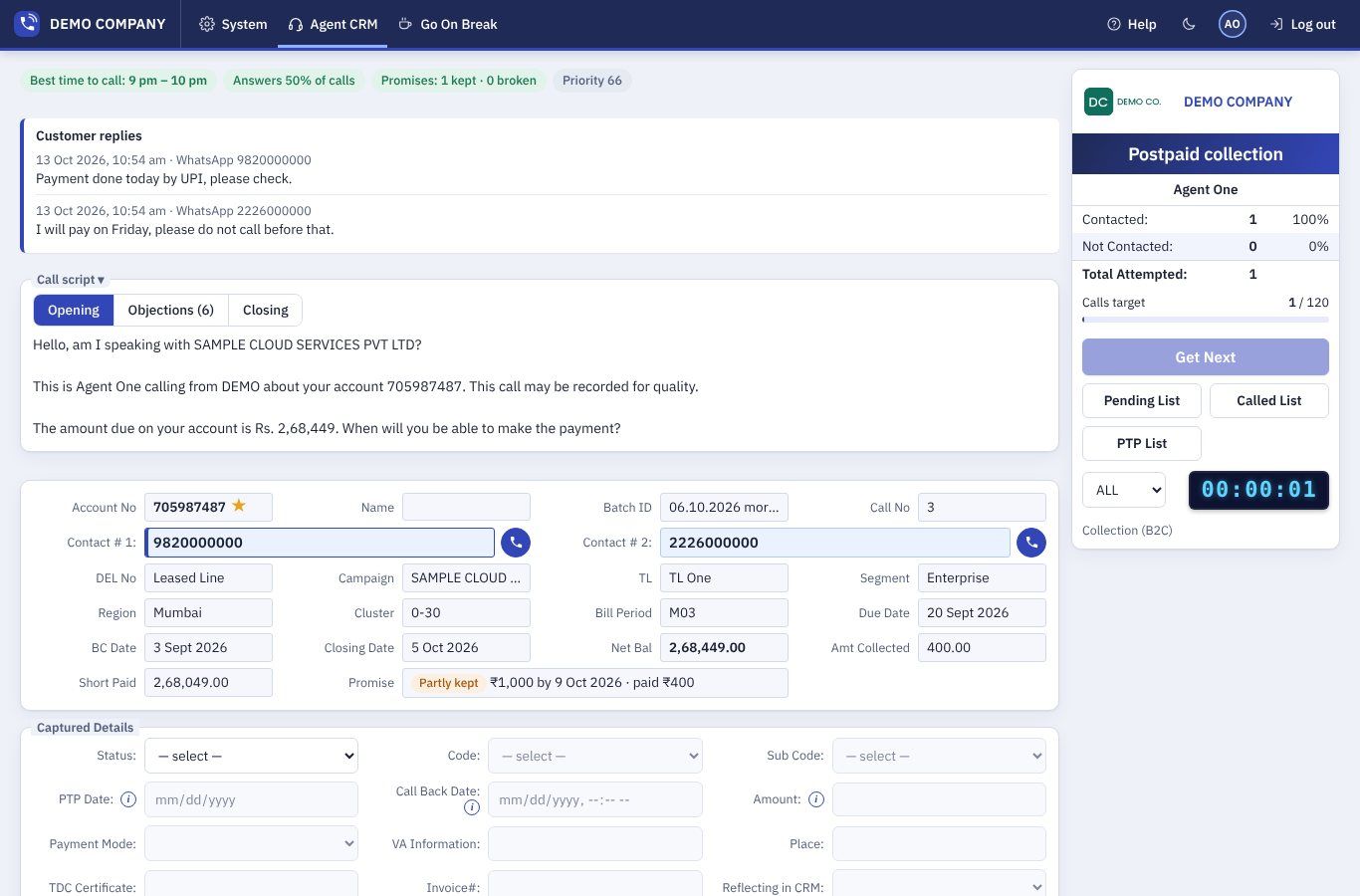This screenshot has width=1360, height=896.
Task: Open the Called List
Action: point(1269,400)
